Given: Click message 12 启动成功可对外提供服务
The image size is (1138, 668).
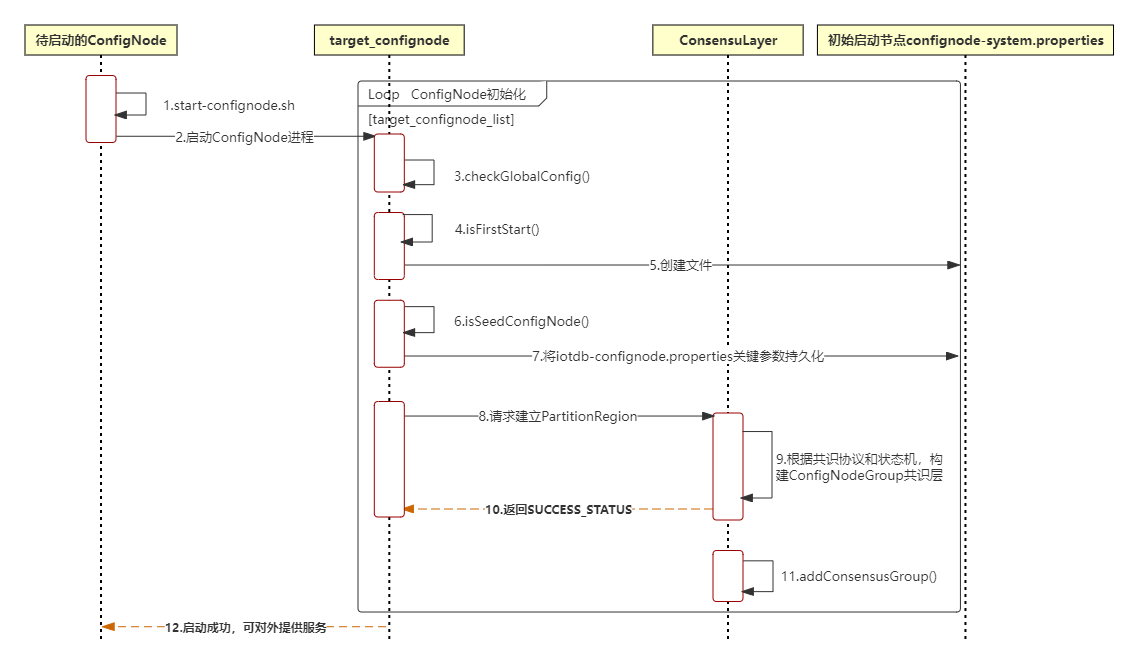Looking at the screenshot, I should tap(245, 627).
